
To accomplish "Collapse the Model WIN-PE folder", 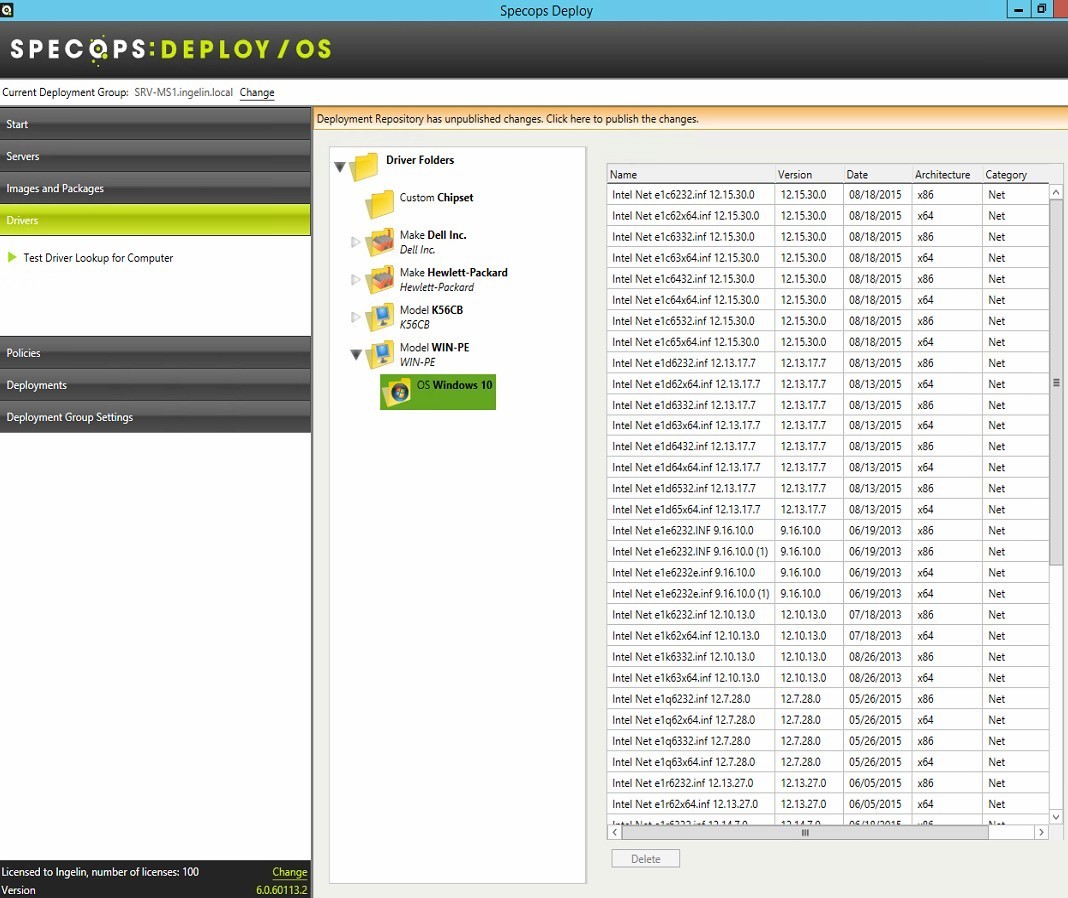I will click(x=356, y=354).
